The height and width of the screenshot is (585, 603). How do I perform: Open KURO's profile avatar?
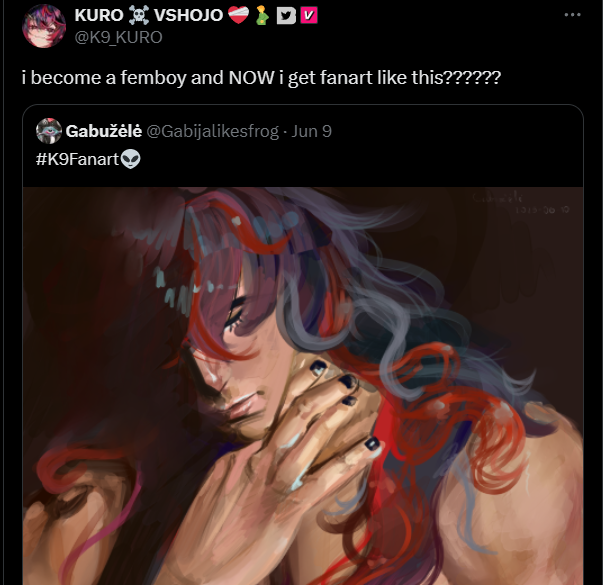tap(44, 26)
